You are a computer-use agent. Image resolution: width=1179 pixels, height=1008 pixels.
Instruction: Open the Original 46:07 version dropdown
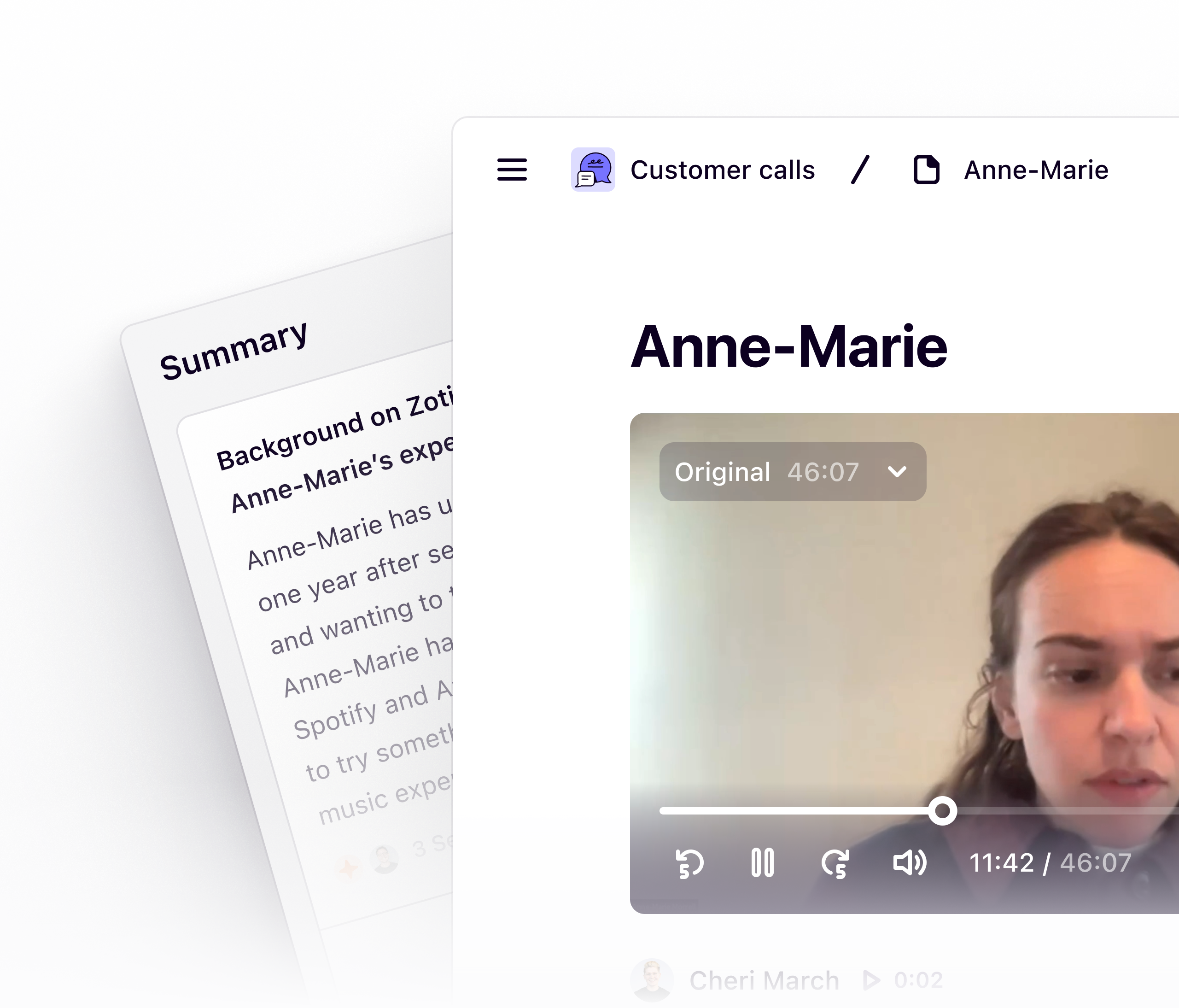[x=793, y=472]
